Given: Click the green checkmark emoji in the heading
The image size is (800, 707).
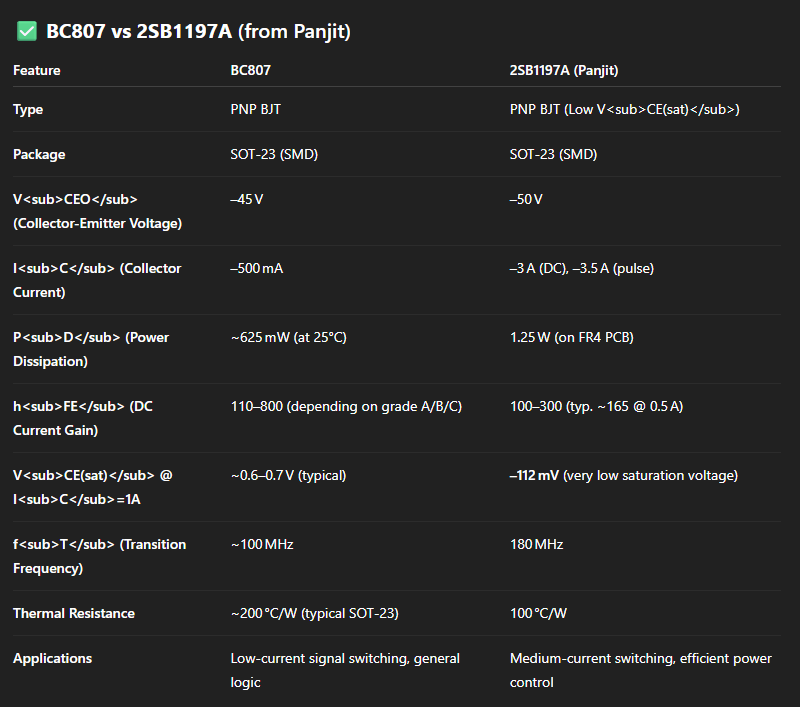Looking at the screenshot, I should point(27,31).
